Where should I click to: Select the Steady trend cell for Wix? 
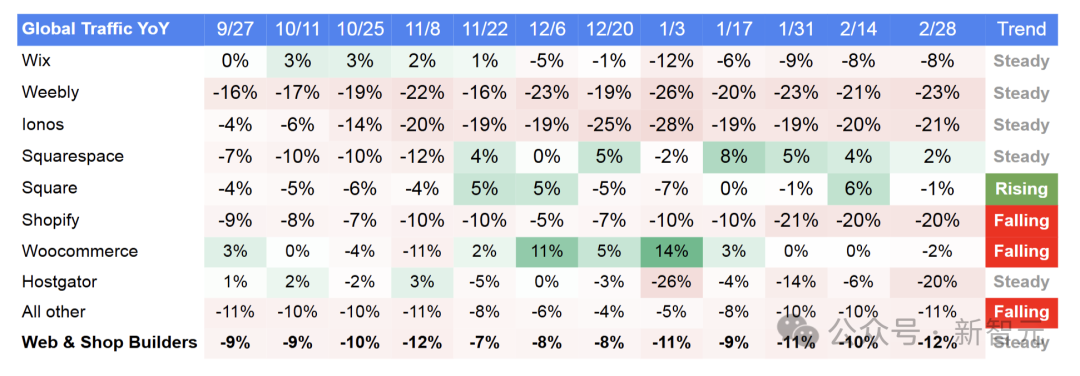click(x=1021, y=61)
